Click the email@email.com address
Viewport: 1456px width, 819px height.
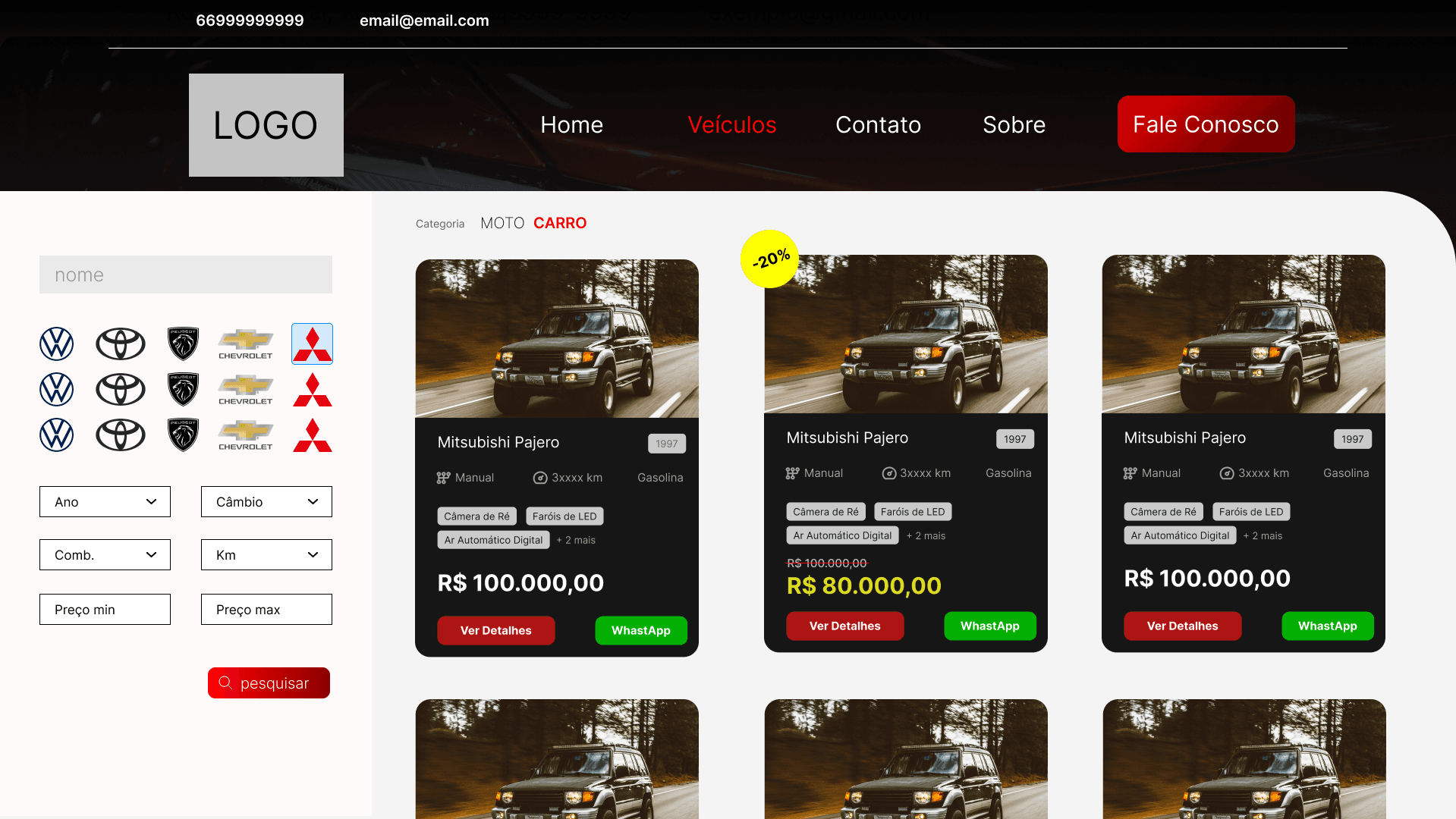pos(424,20)
